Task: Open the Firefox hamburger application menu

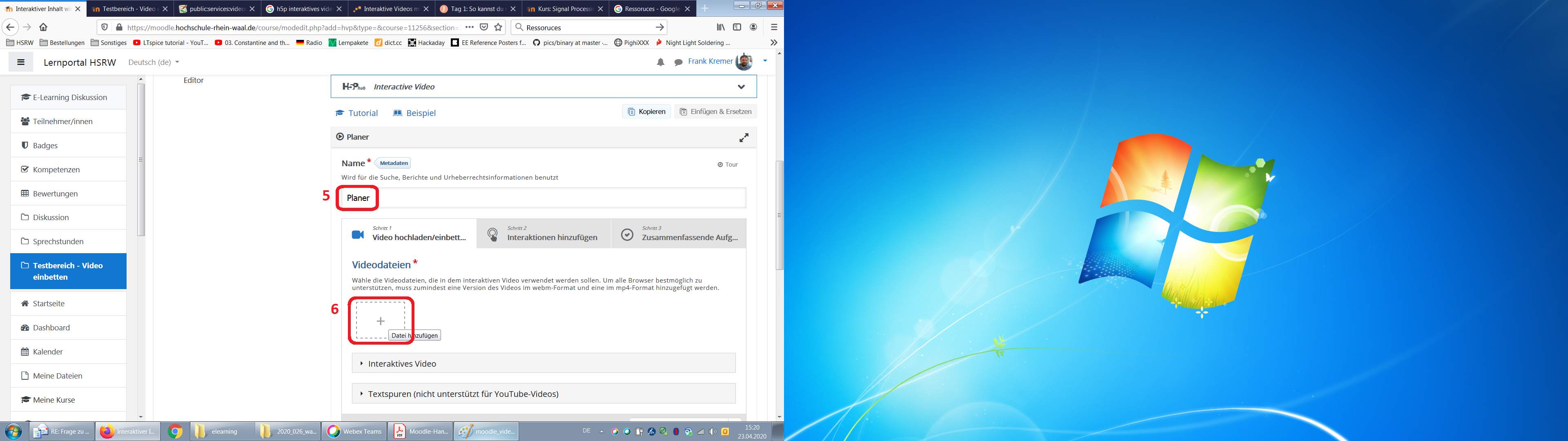Action: (774, 27)
